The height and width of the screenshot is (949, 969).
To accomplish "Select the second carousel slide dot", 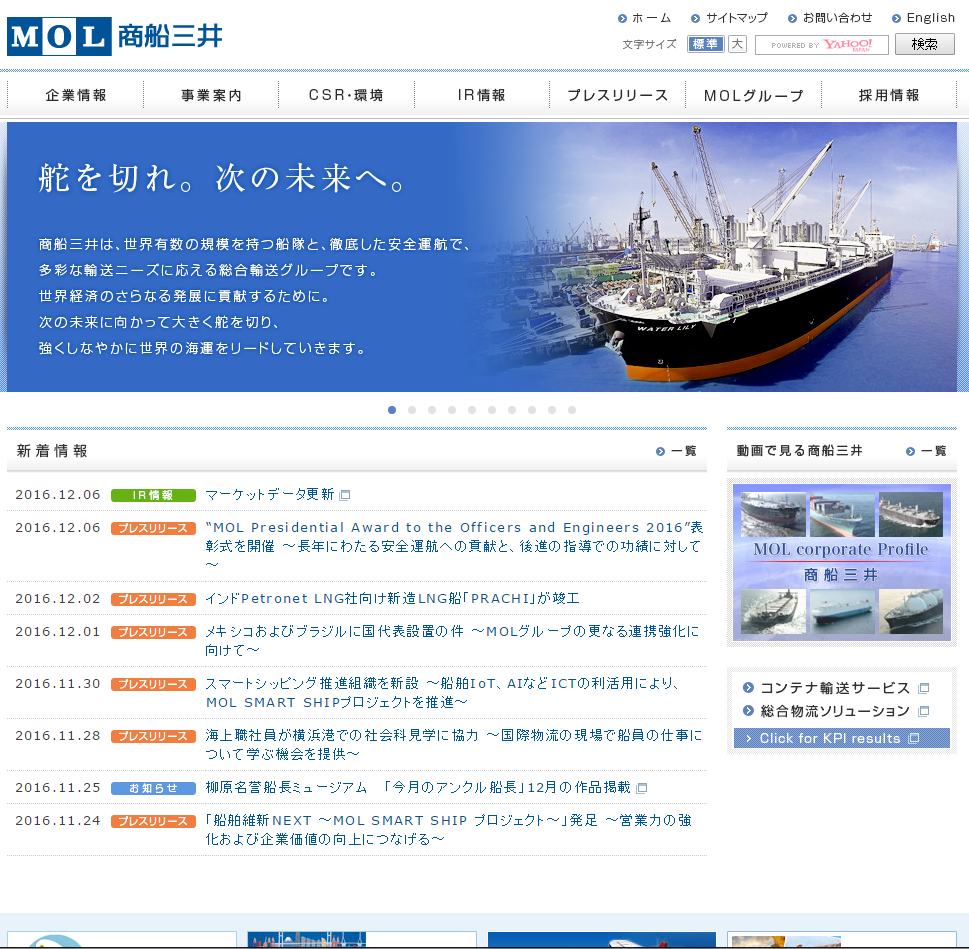I will pyautogui.click(x=412, y=410).
